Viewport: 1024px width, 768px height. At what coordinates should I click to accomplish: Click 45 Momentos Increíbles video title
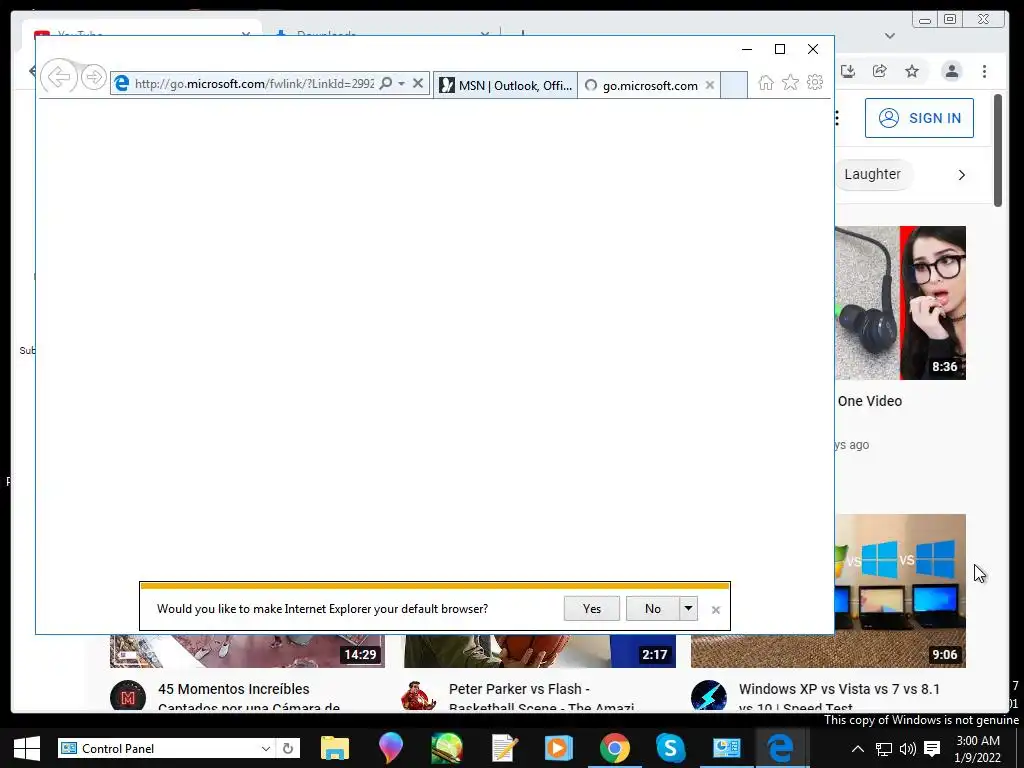coord(248,697)
